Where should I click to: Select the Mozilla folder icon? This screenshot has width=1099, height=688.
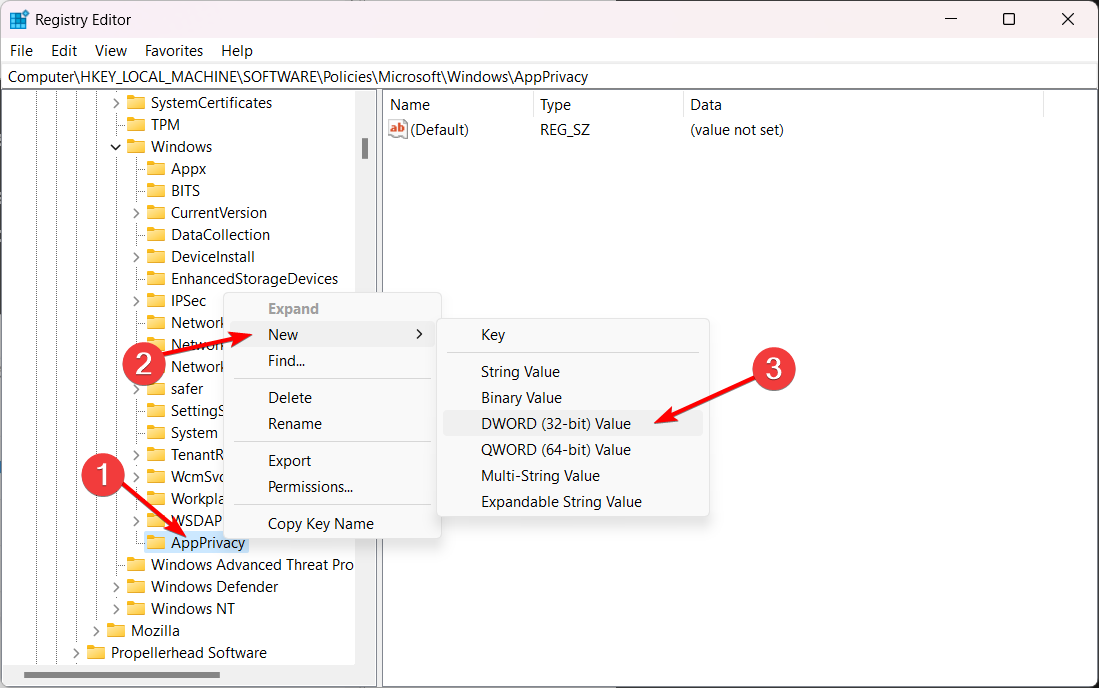click(116, 631)
